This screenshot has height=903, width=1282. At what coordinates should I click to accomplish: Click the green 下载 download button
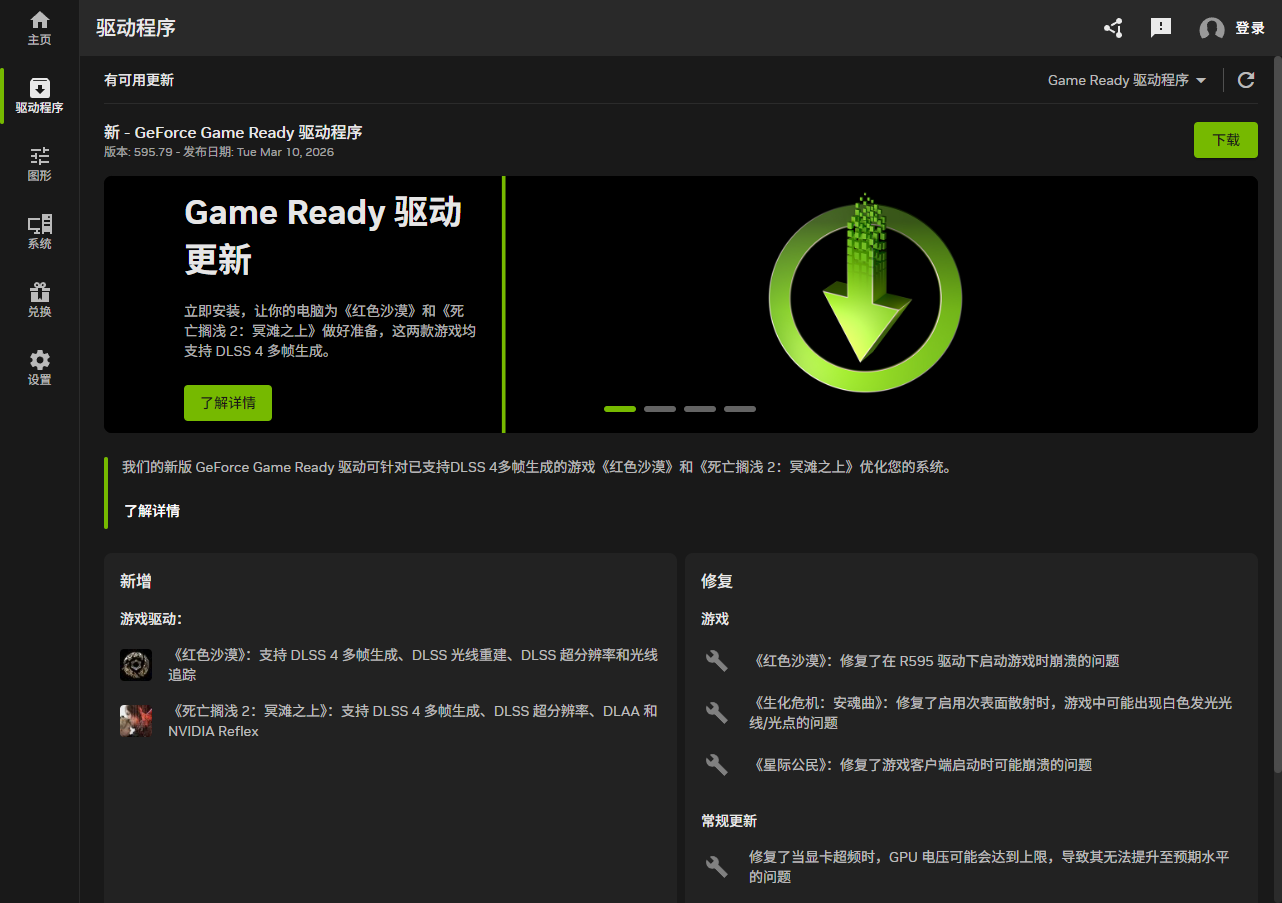(1225, 140)
